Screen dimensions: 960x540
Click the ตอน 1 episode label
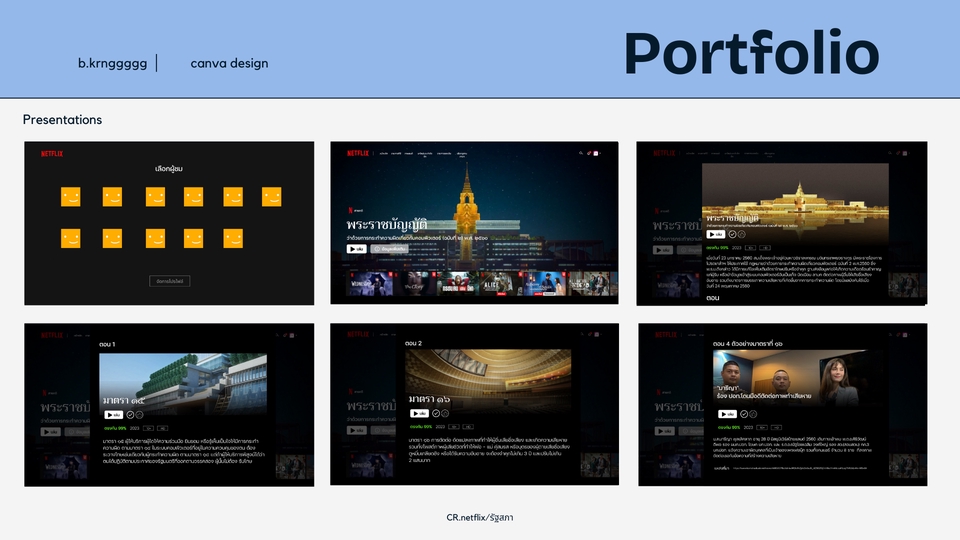(107, 344)
